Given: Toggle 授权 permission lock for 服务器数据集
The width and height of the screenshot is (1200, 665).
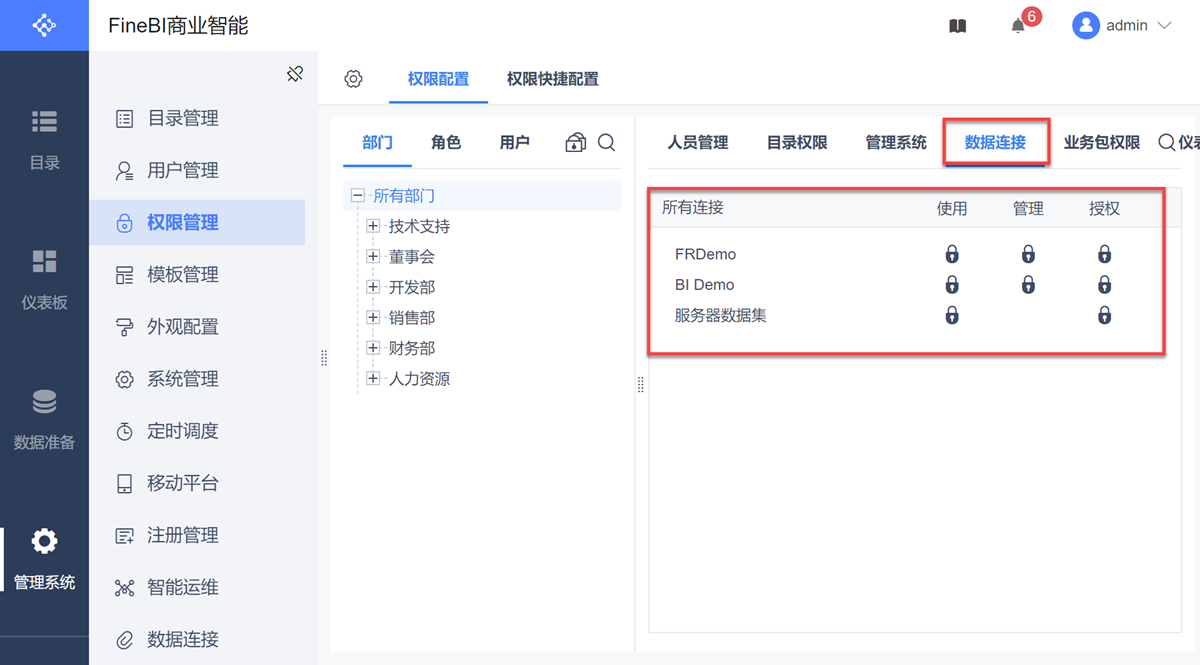Looking at the screenshot, I should [1104, 316].
